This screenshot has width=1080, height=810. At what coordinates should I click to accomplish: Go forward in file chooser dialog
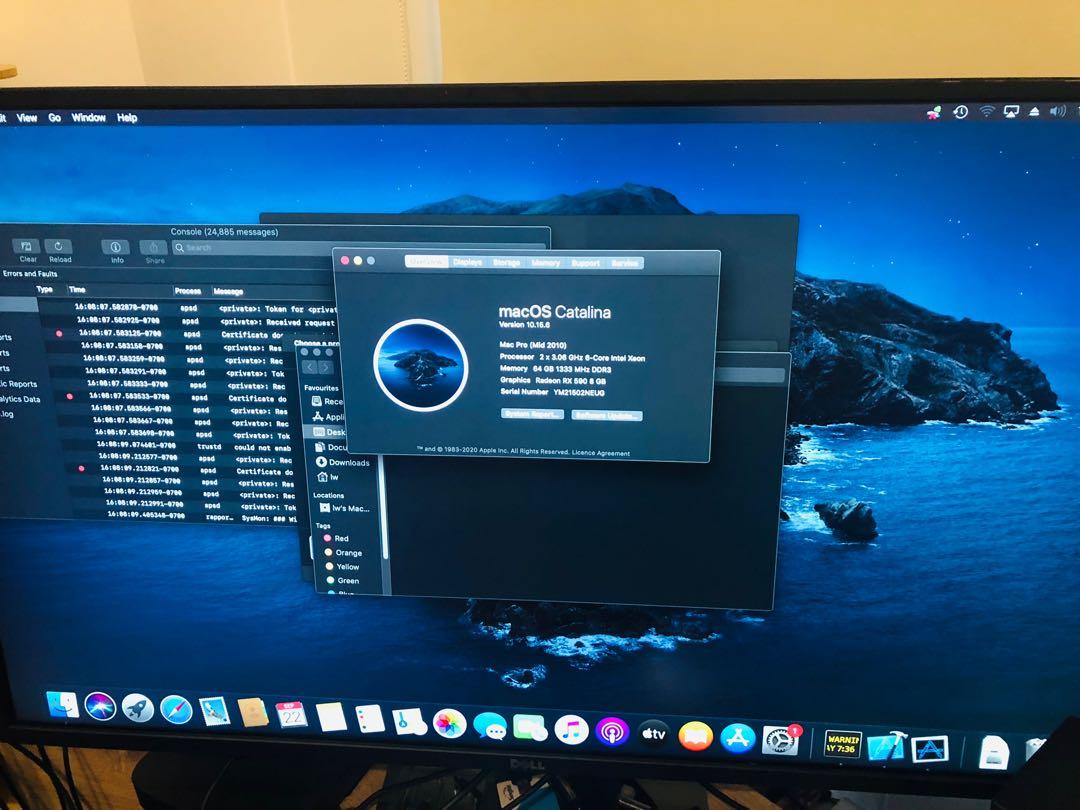click(x=325, y=368)
